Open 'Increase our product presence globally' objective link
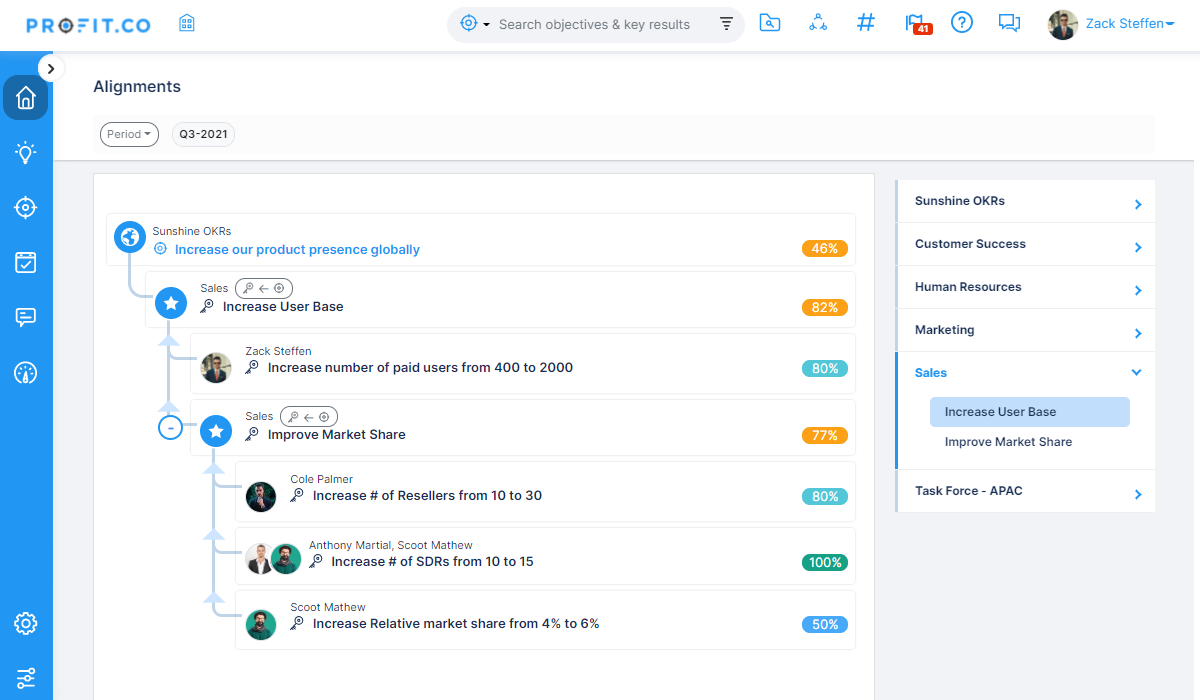This screenshot has height=700, width=1200. click(297, 249)
